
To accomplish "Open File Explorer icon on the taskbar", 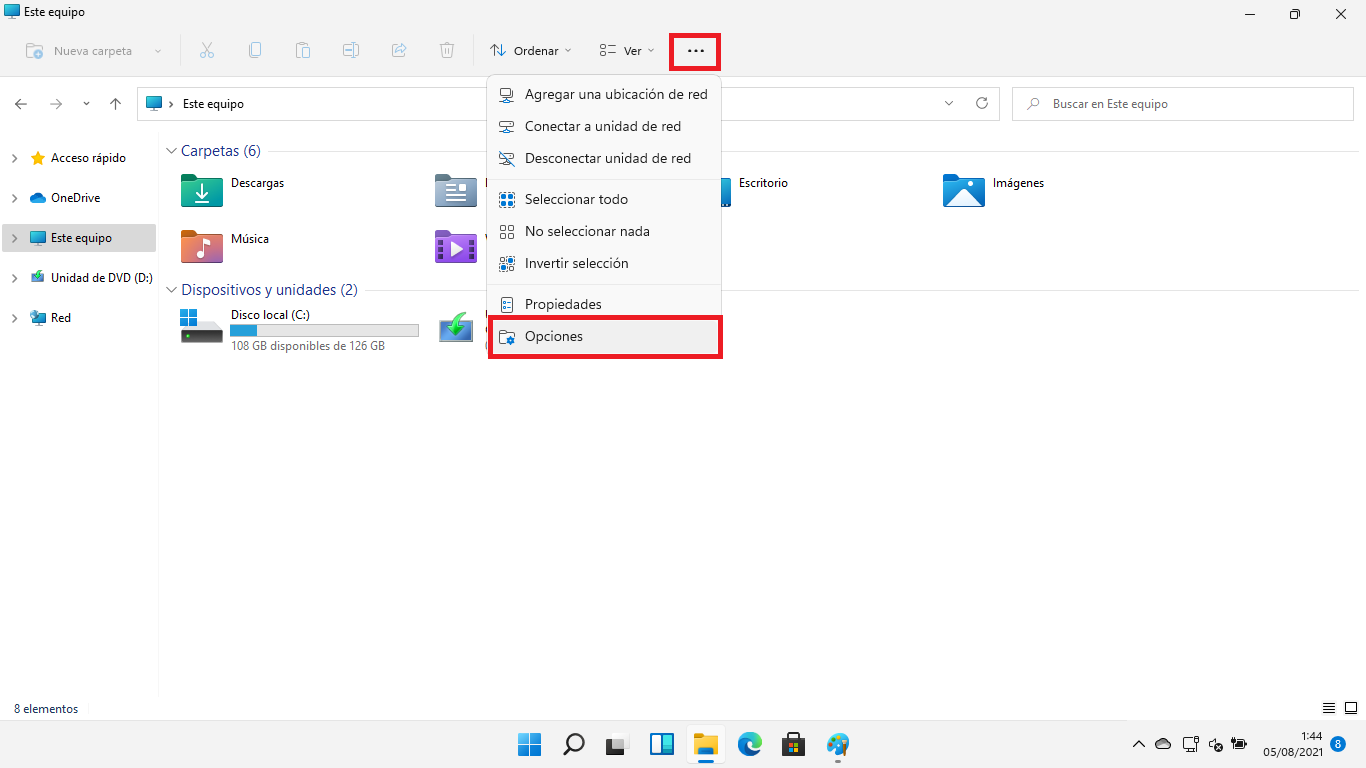I will click(705, 744).
